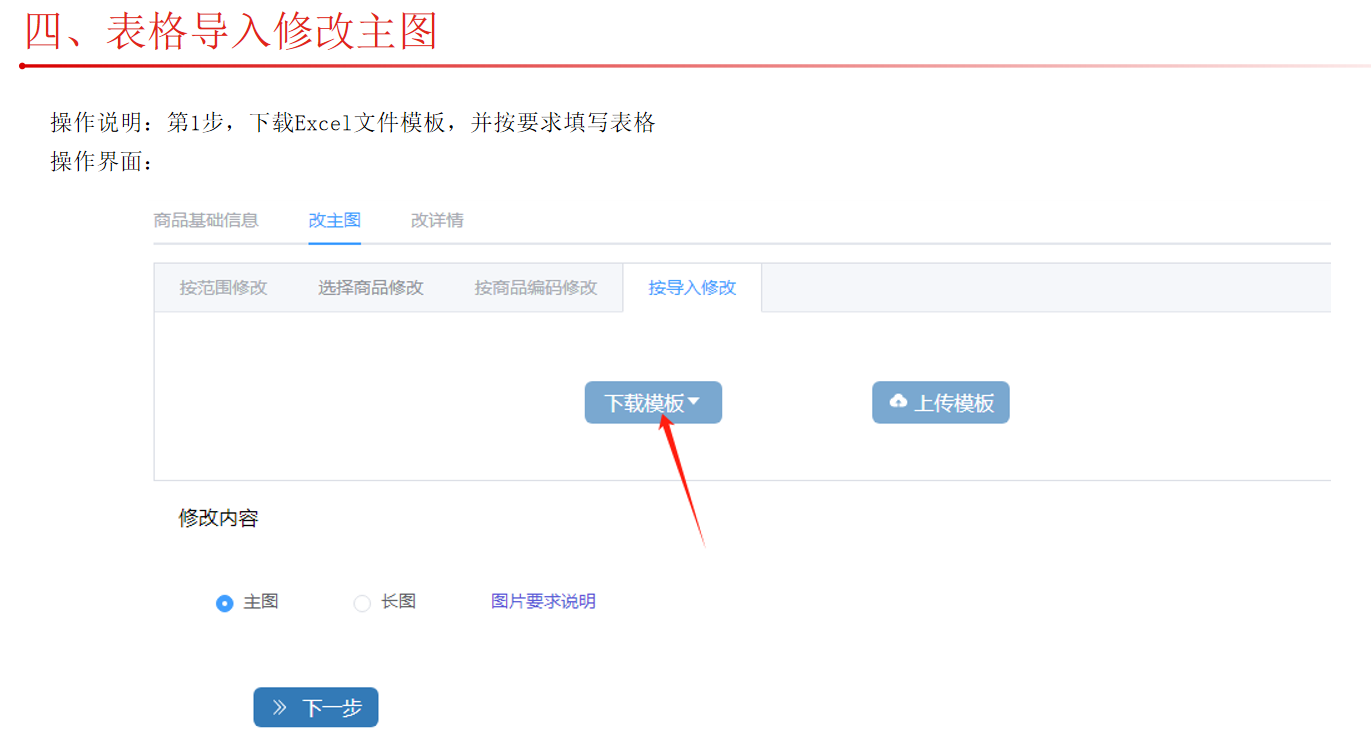Select the 长图 radio button
The image size is (1371, 742).
click(x=362, y=603)
